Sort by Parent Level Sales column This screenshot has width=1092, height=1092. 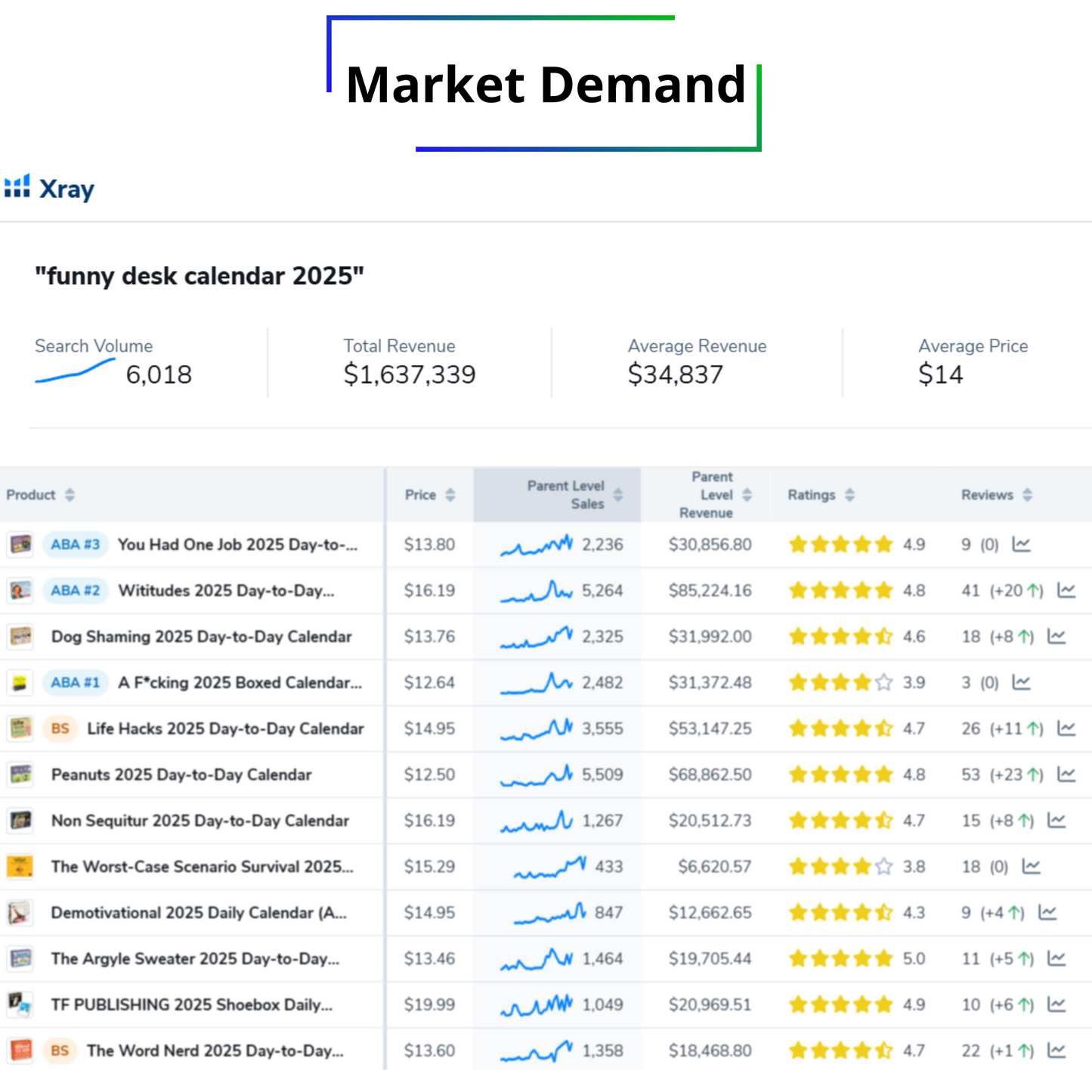(618, 495)
